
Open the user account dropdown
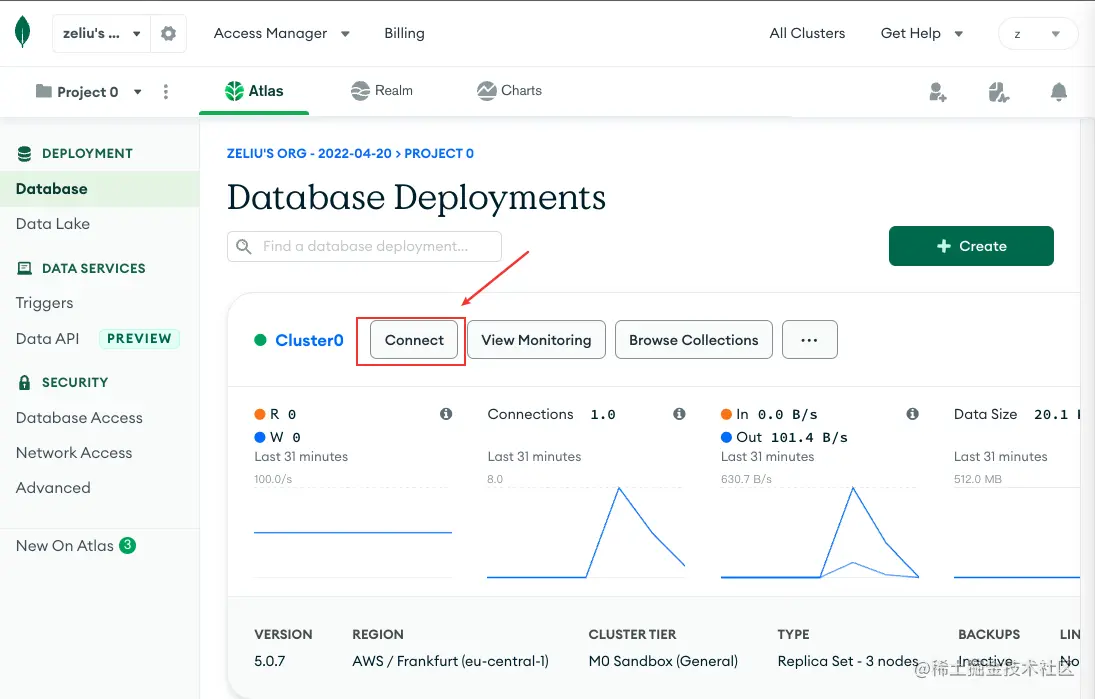[1038, 34]
